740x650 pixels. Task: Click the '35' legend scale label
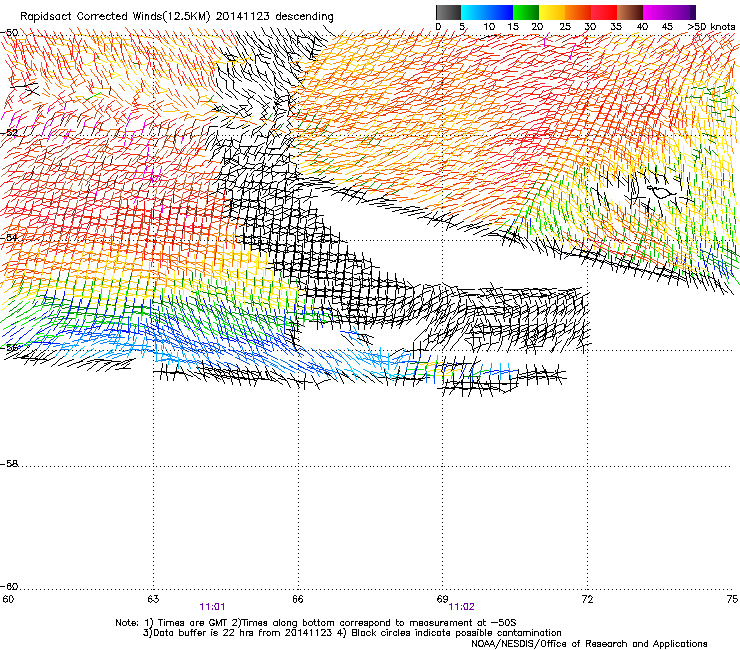tap(616, 27)
